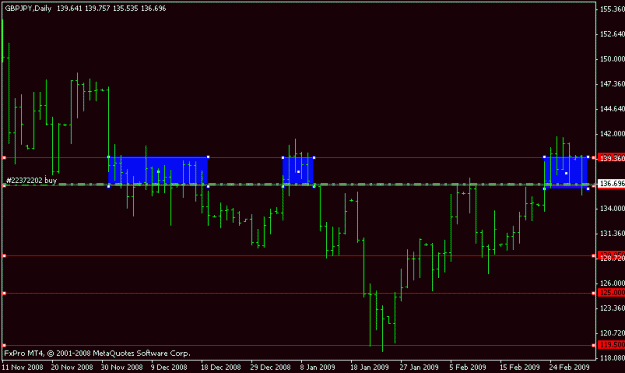Click the 18 Dec 2008 date label
This screenshot has height=373, width=625.
tap(221, 367)
